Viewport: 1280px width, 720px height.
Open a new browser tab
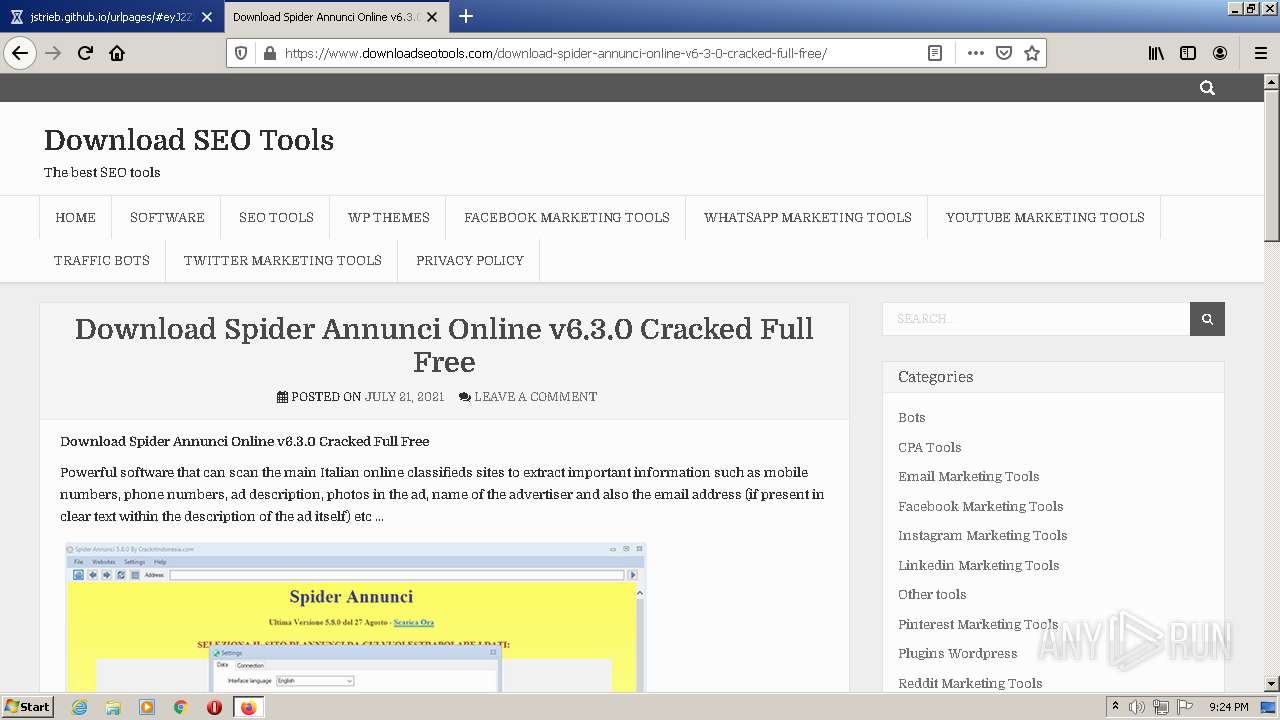466,16
